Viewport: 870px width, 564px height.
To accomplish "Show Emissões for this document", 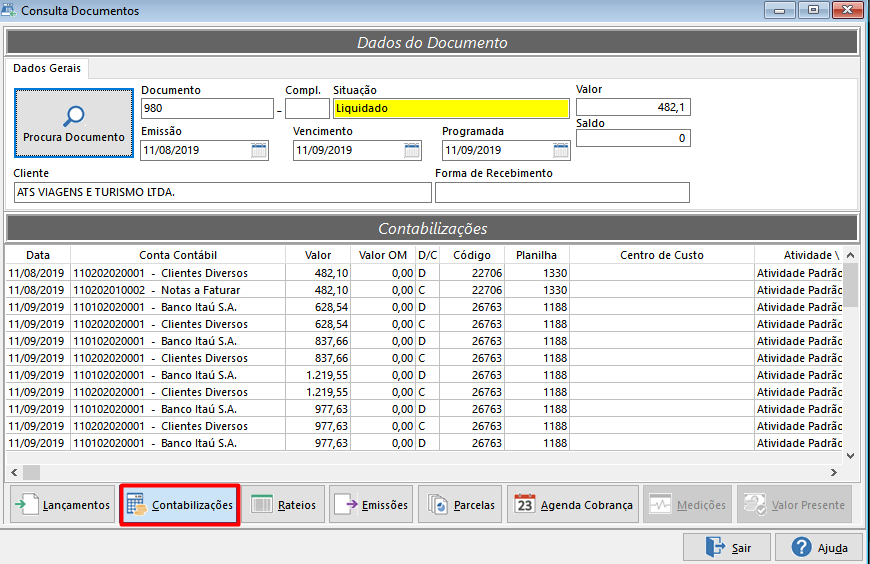I will click(371, 504).
